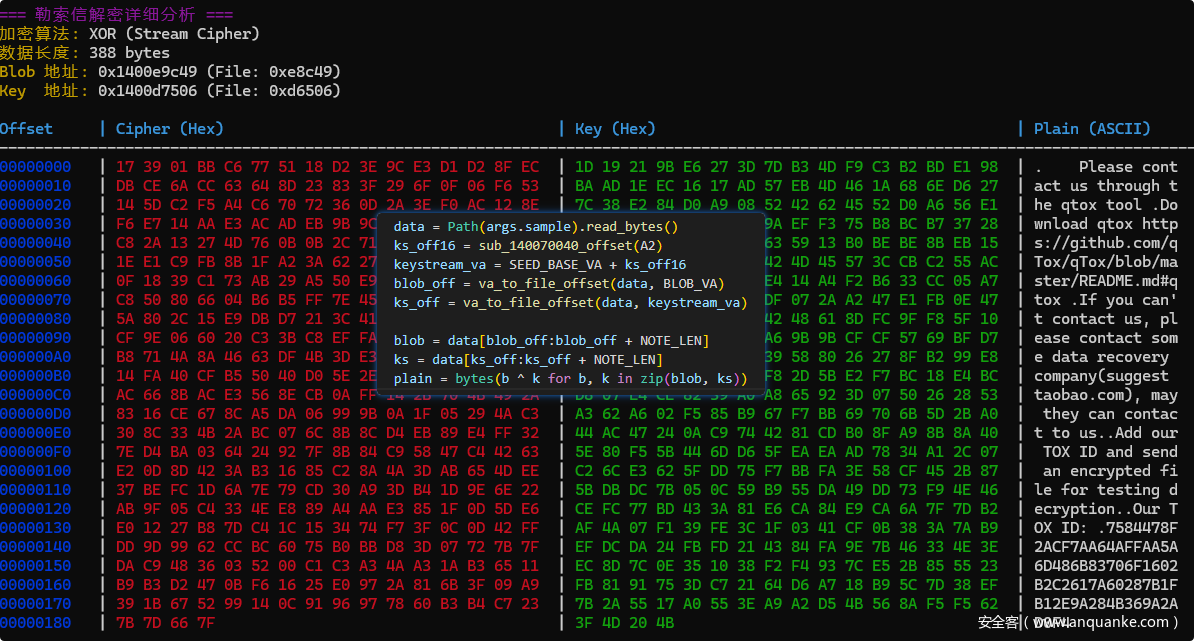Click the 388 bytes data length value
1194x641 pixels.
[x=129, y=53]
